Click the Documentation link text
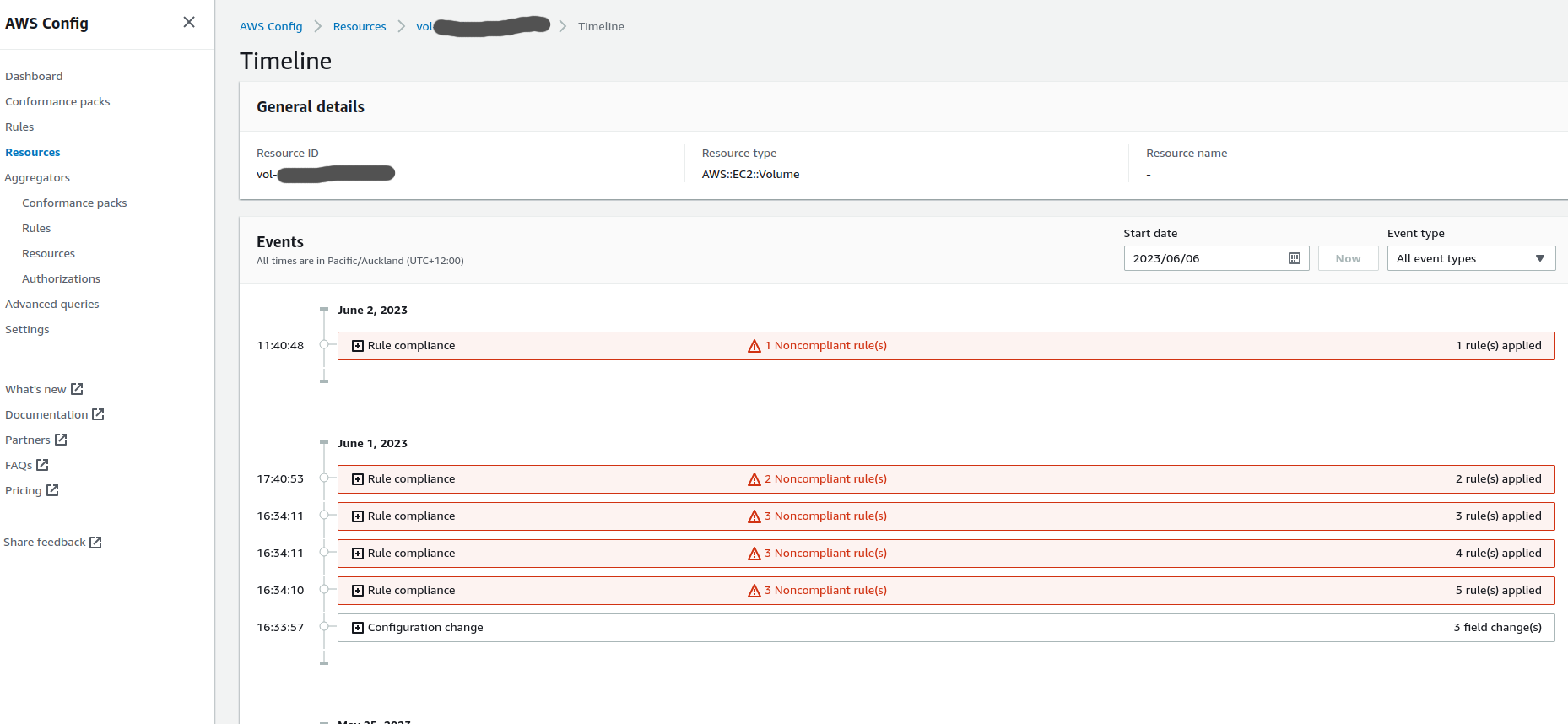The height and width of the screenshot is (724, 1568). point(46,414)
